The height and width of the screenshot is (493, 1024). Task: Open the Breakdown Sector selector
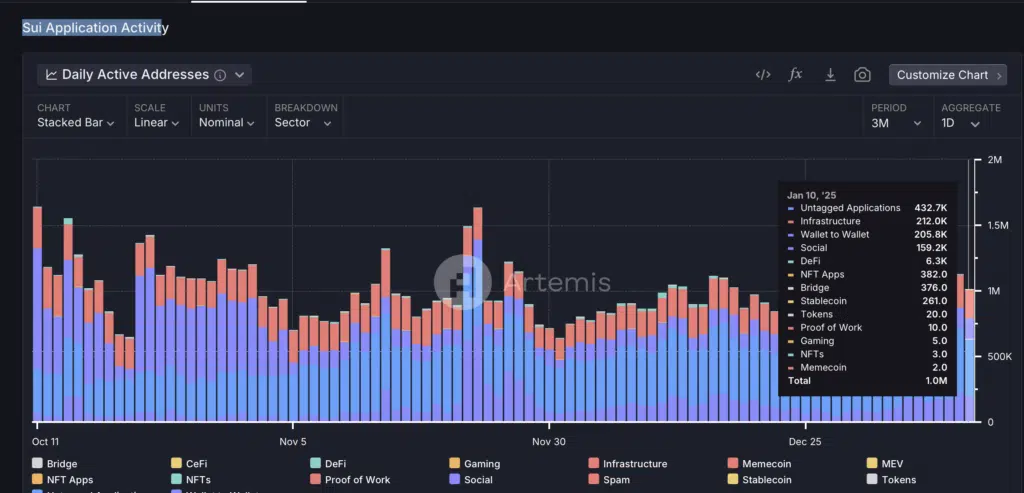(x=299, y=123)
